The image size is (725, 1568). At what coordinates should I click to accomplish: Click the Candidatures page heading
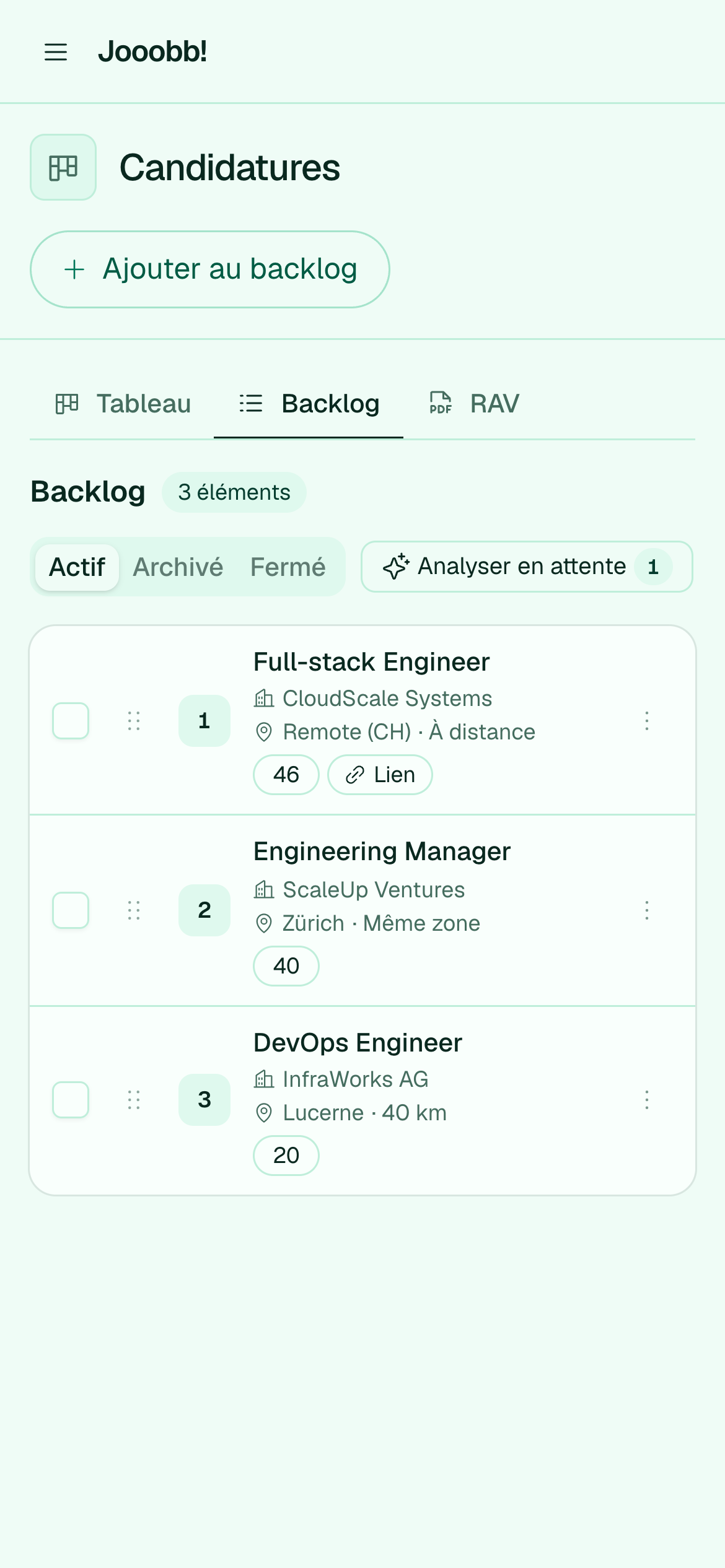[230, 168]
